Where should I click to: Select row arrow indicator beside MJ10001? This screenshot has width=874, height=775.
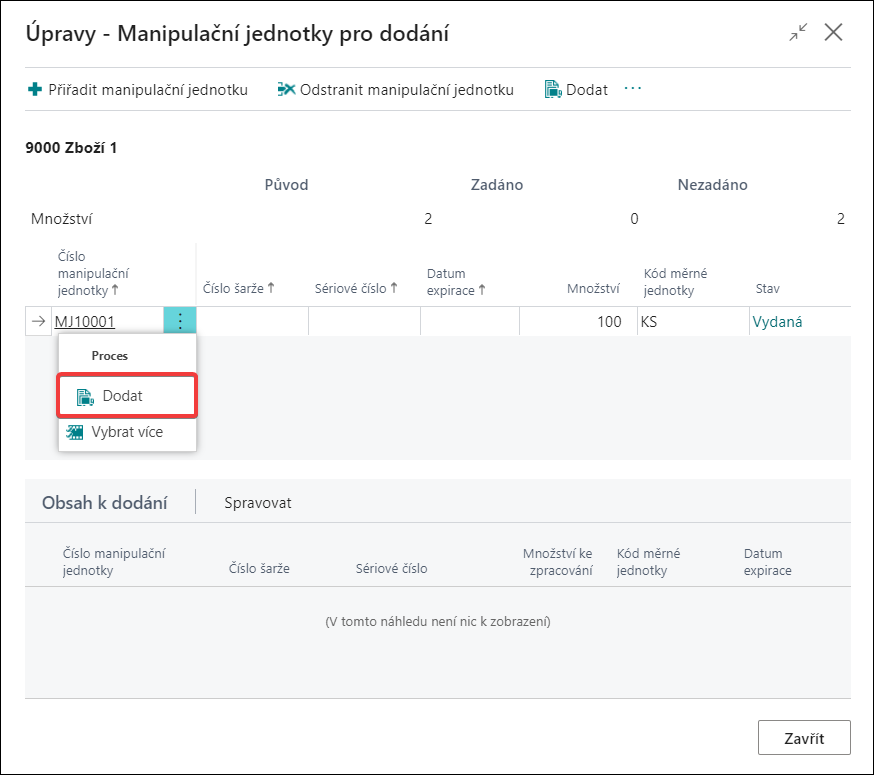click(x=38, y=321)
